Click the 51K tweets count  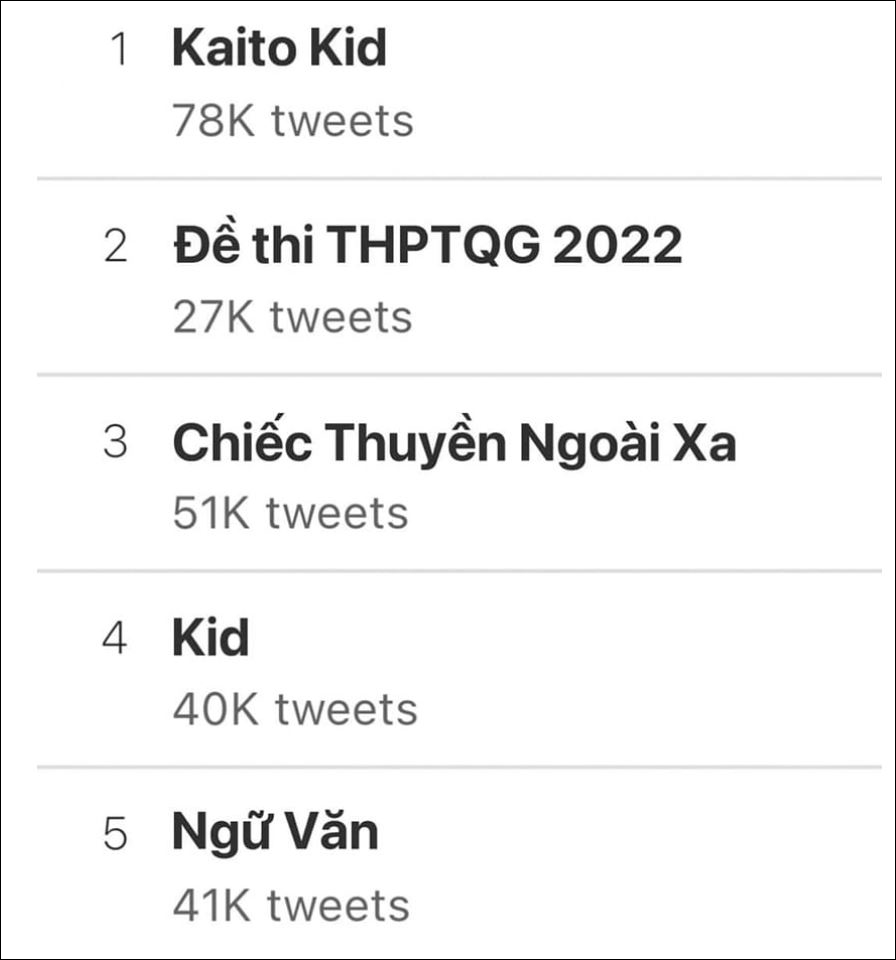coord(290,513)
